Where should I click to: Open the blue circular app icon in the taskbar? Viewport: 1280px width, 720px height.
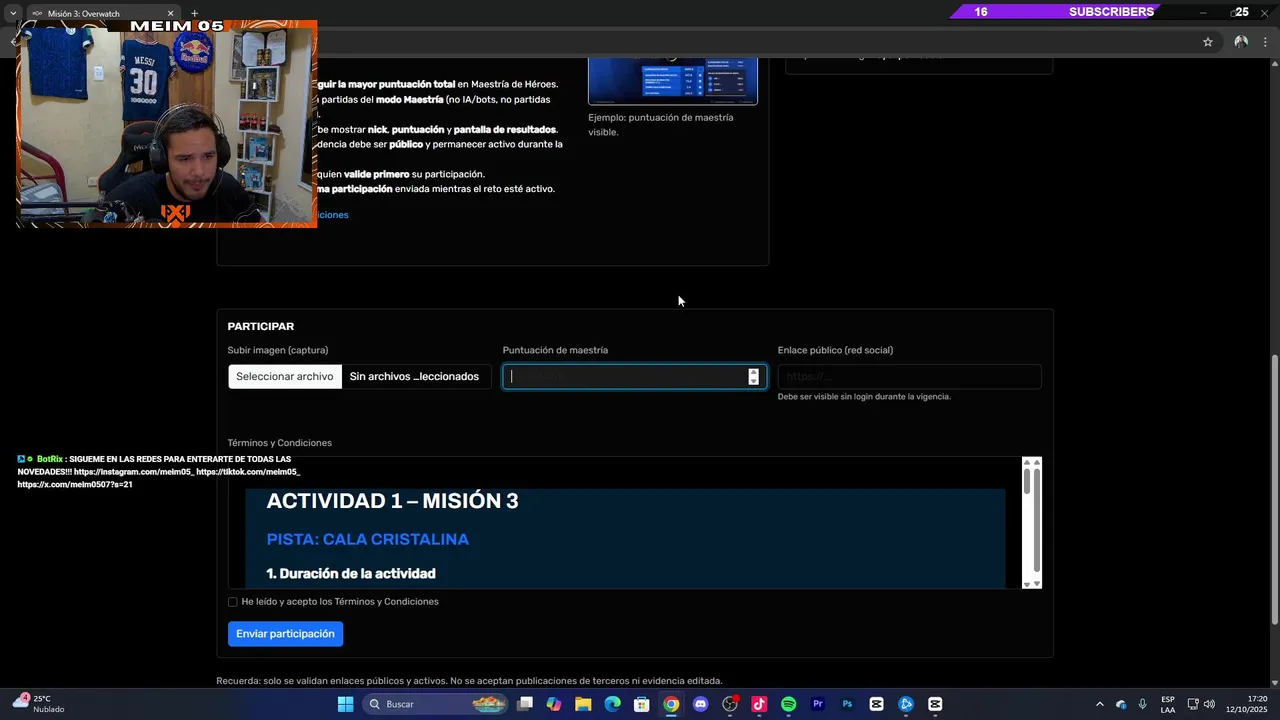pos(906,704)
